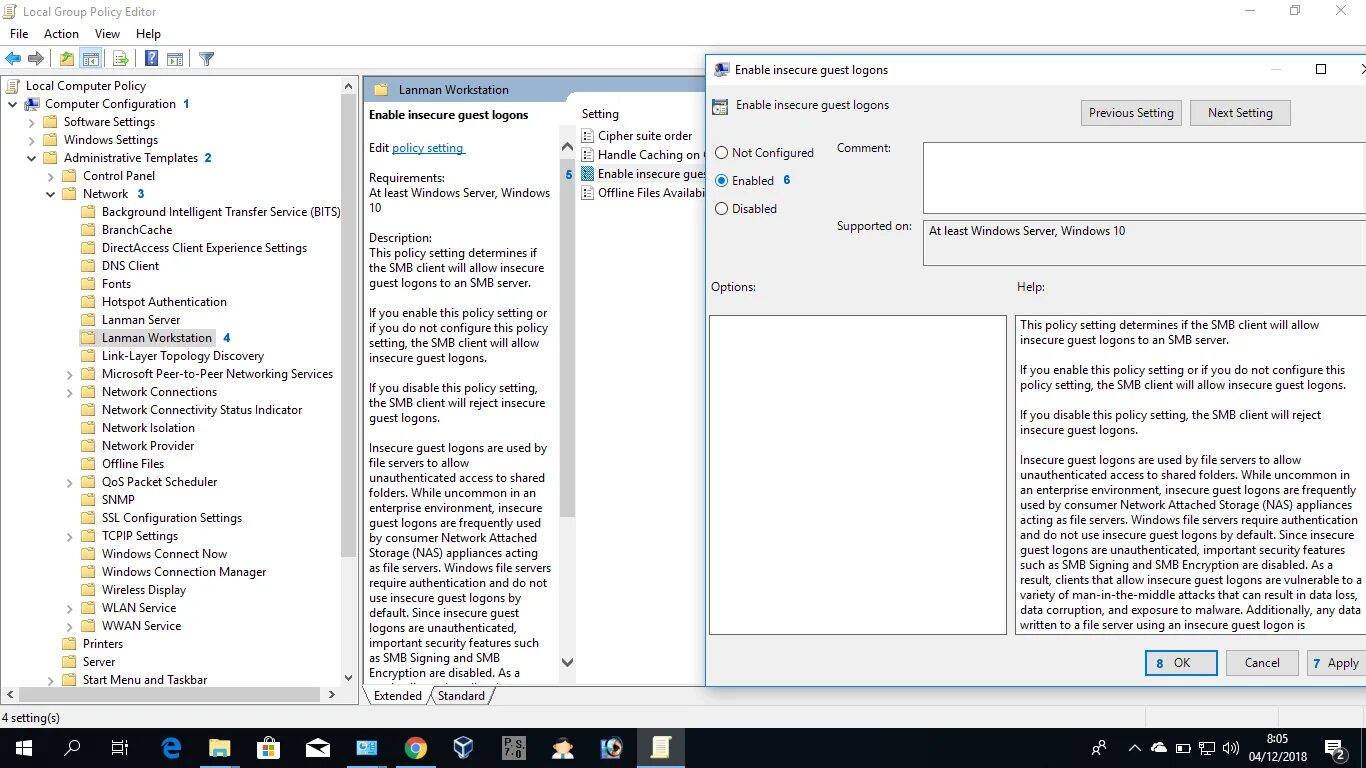Toggle the Show/Hide Action Pane toolbar icon
The image size is (1366, 768).
175,59
